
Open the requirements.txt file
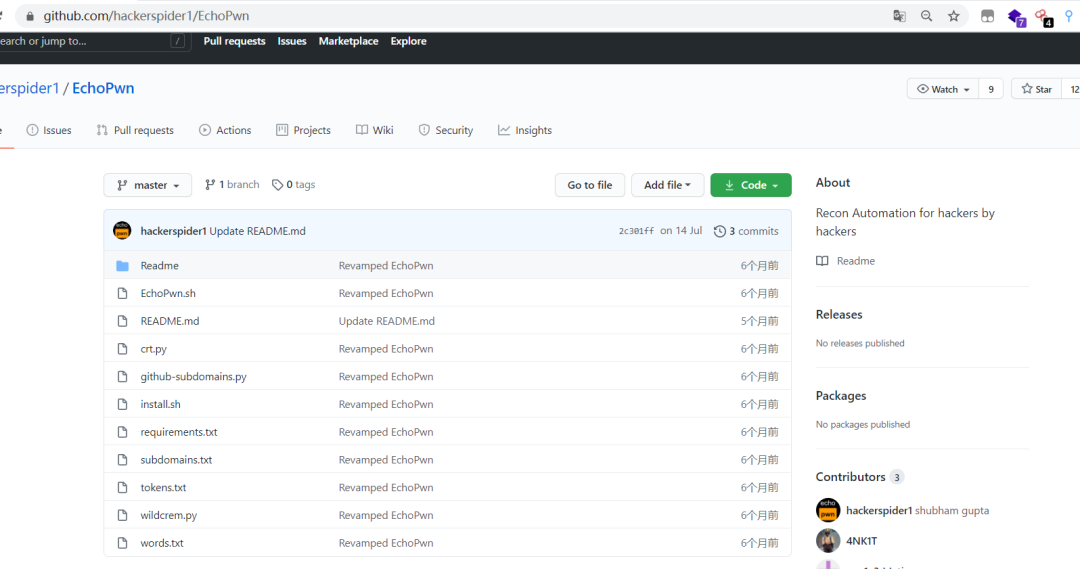coord(179,432)
